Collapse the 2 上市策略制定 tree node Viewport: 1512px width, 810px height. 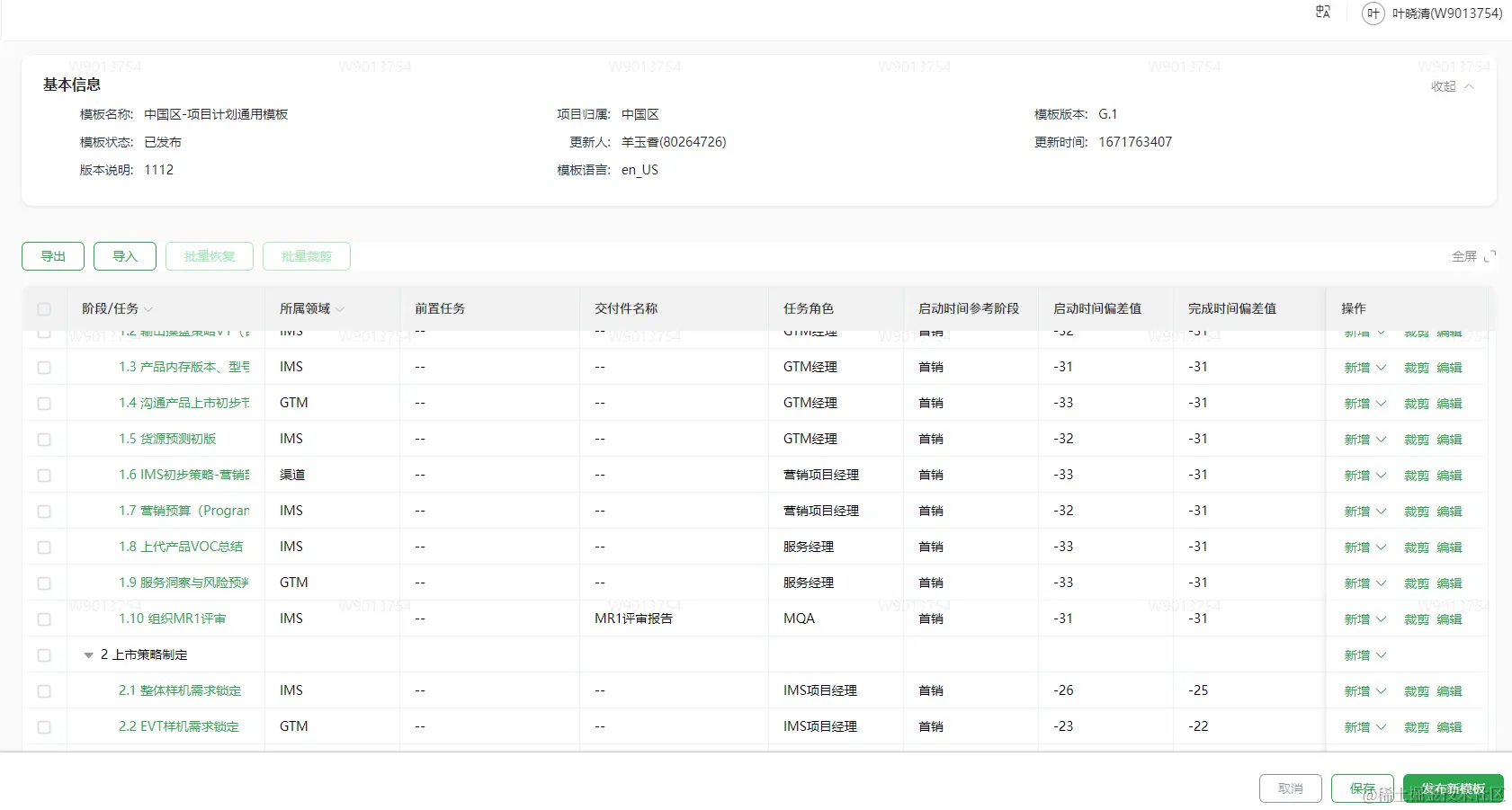[x=88, y=655]
